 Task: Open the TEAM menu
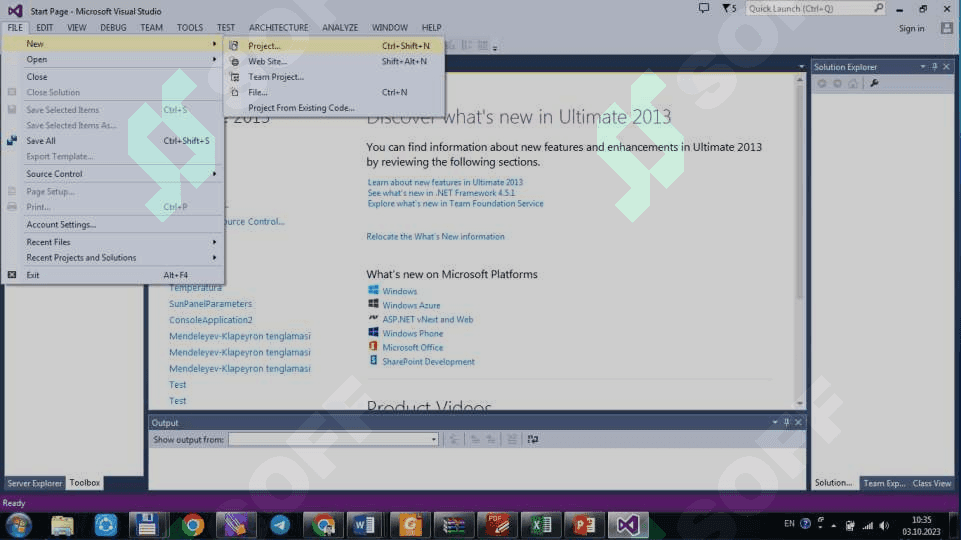pyautogui.click(x=151, y=28)
